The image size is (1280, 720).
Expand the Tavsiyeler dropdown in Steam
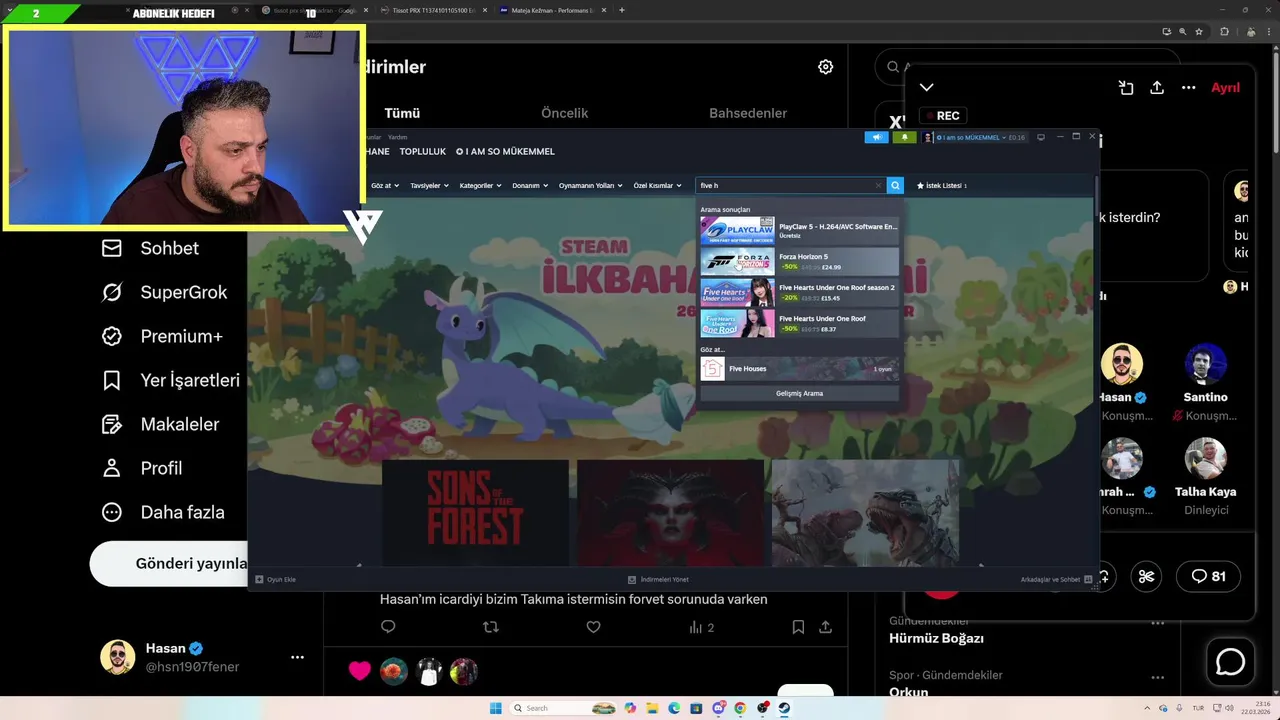(429, 185)
